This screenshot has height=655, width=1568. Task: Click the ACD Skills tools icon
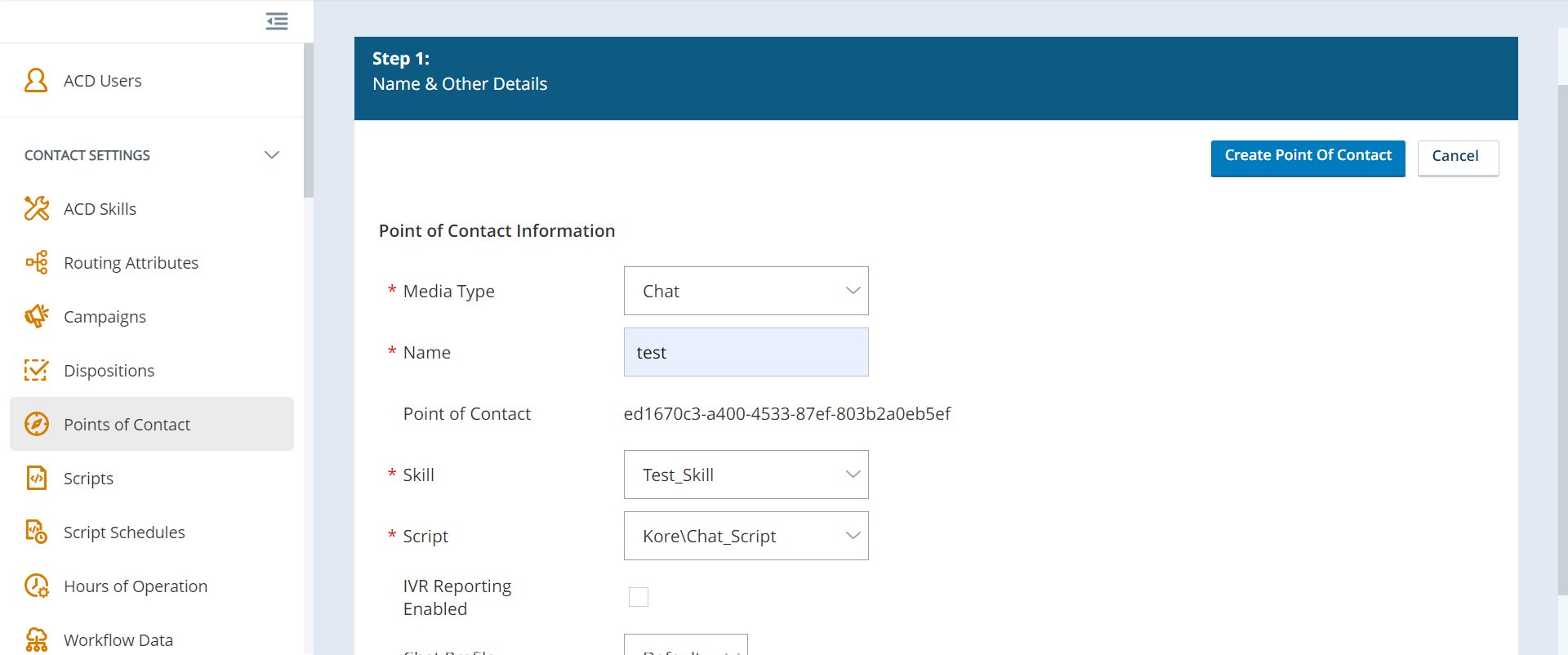(x=36, y=208)
